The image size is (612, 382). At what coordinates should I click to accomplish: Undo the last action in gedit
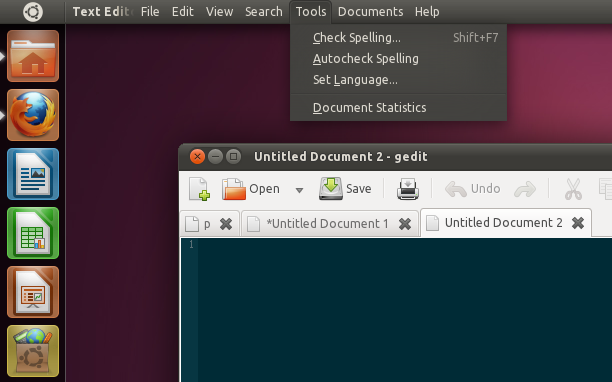473,189
